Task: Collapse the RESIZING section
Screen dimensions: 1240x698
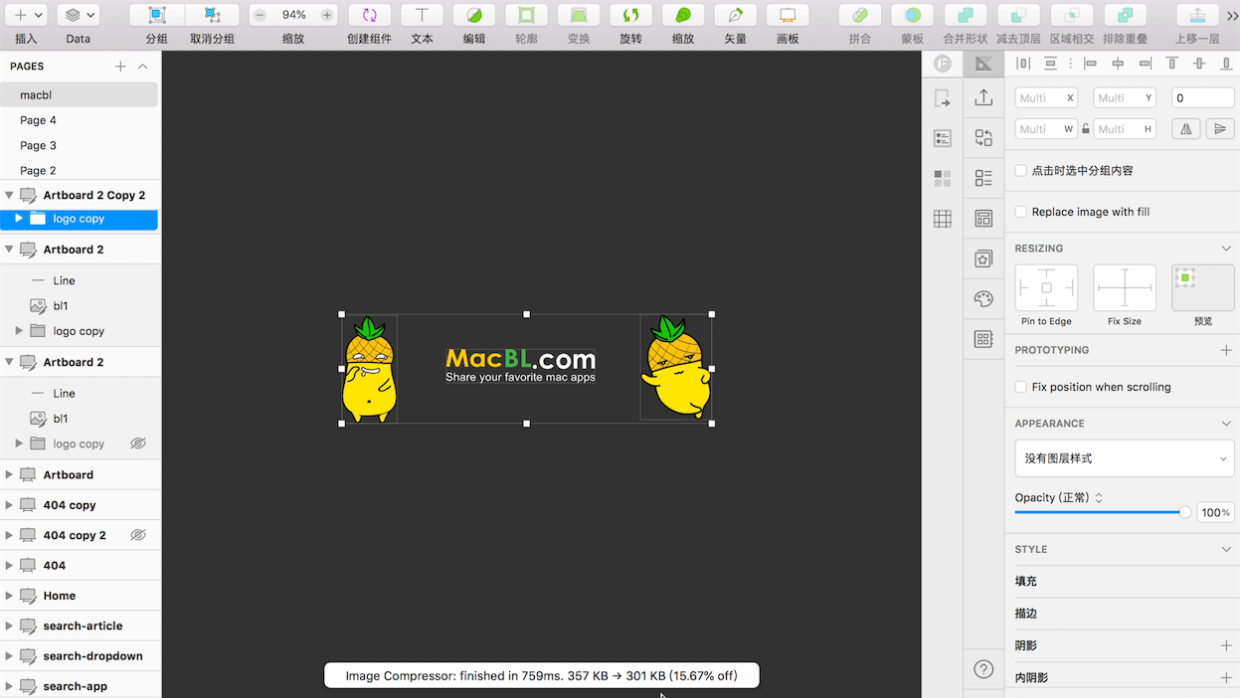Action: coord(1226,248)
